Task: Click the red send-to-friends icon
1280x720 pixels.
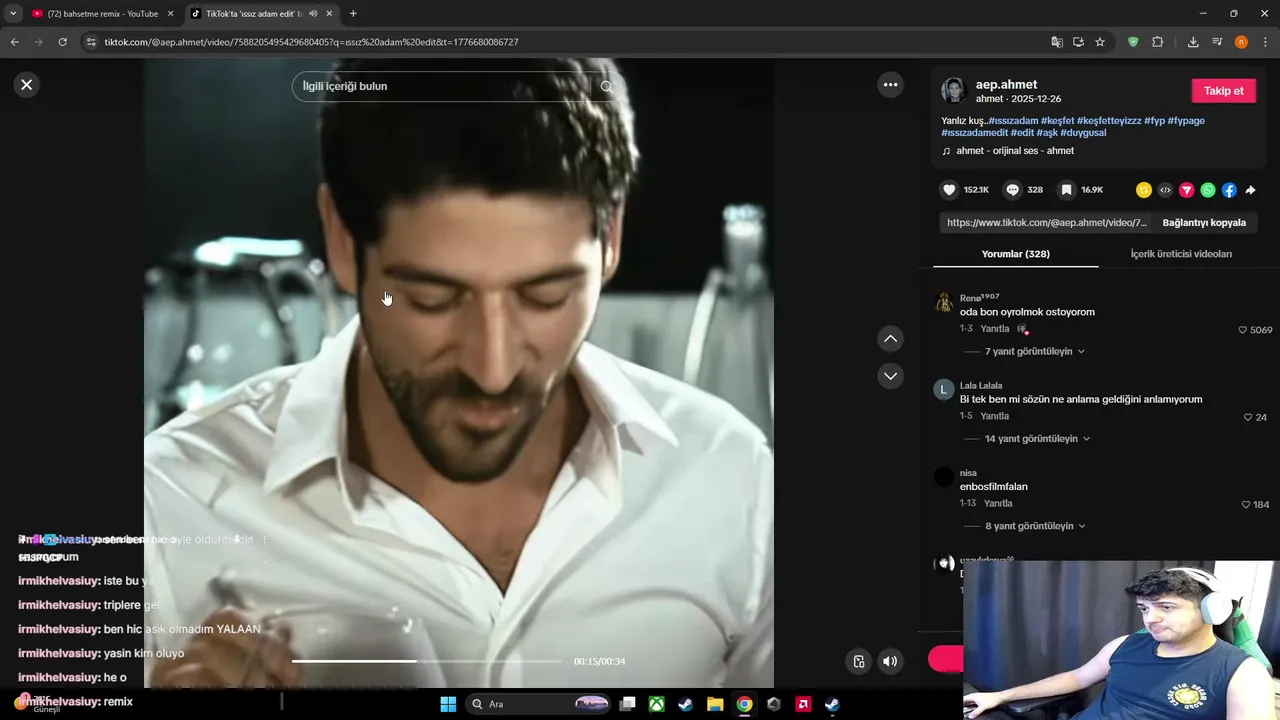Action: [x=1187, y=190]
